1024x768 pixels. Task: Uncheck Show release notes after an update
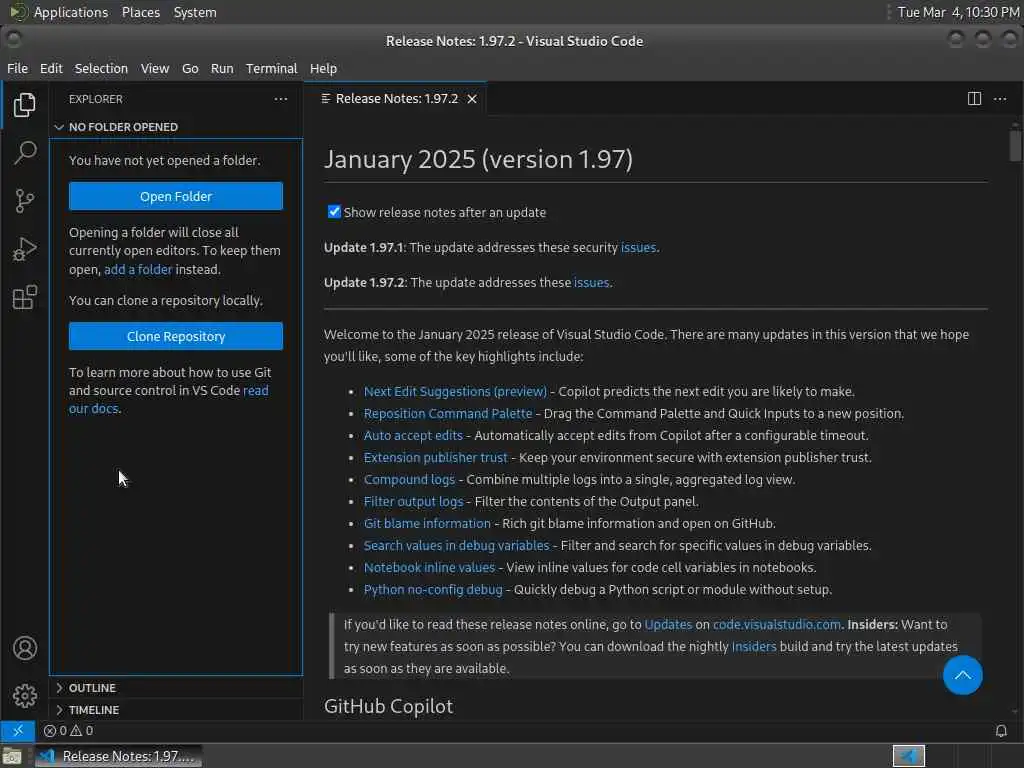(x=335, y=212)
